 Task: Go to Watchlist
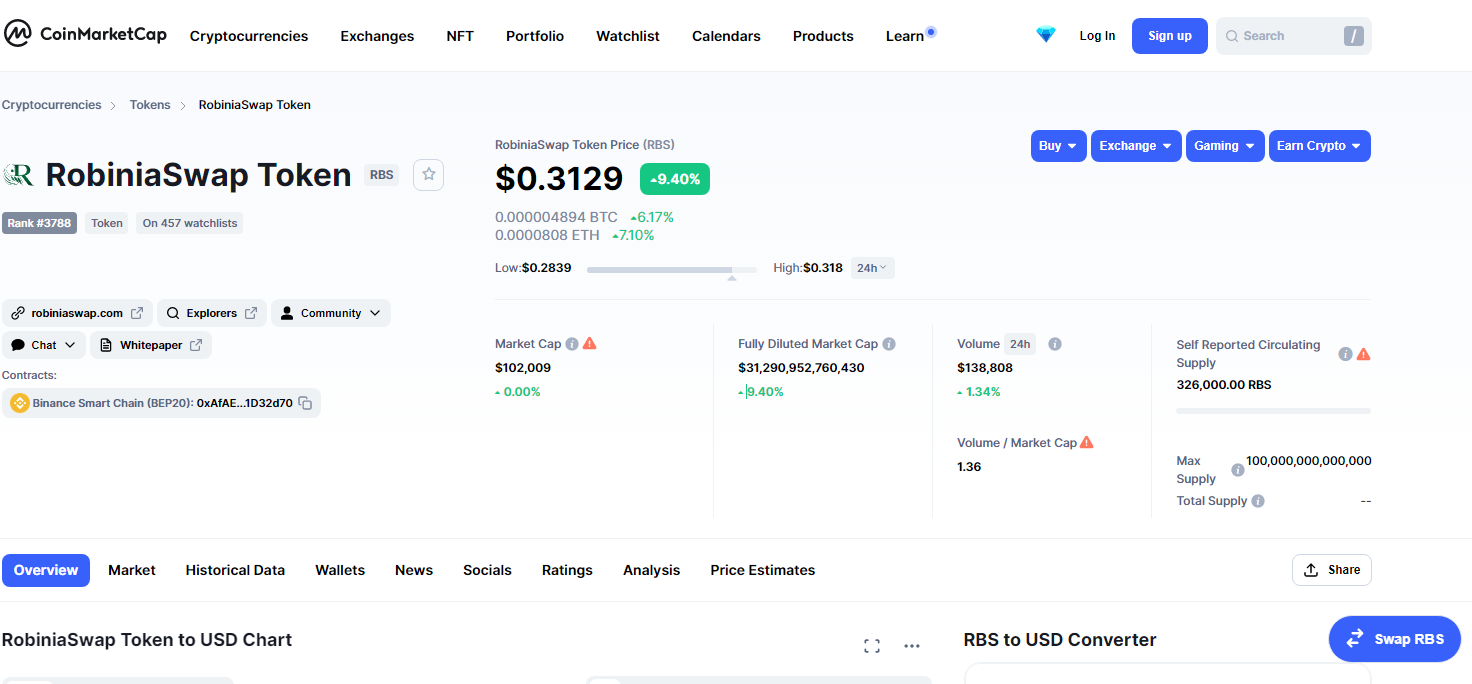click(x=628, y=36)
